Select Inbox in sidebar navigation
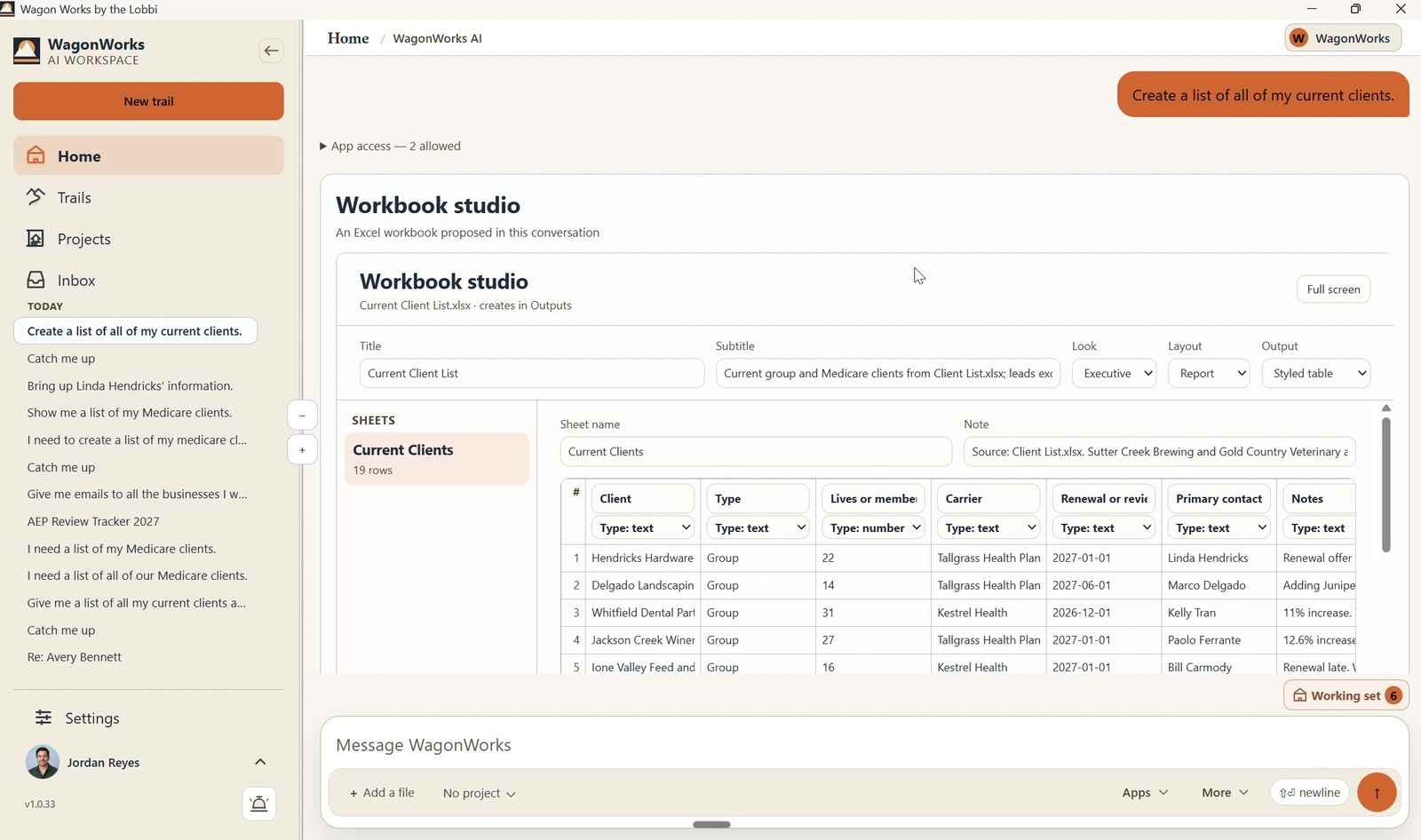The height and width of the screenshot is (840, 1421). [148, 280]
